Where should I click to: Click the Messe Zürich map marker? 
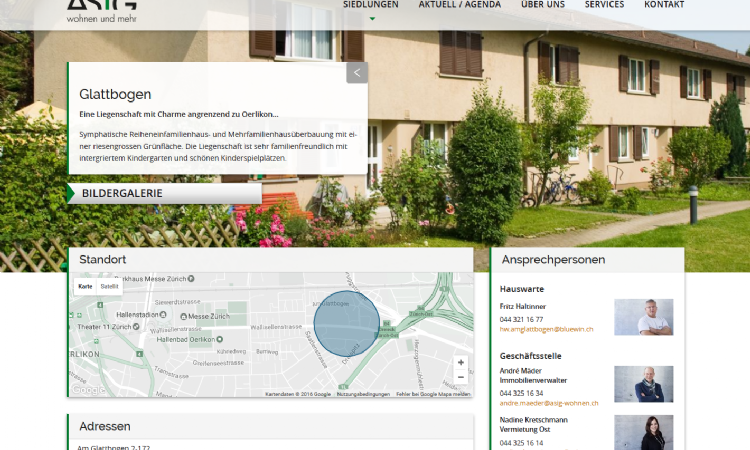tap(193, 316)
